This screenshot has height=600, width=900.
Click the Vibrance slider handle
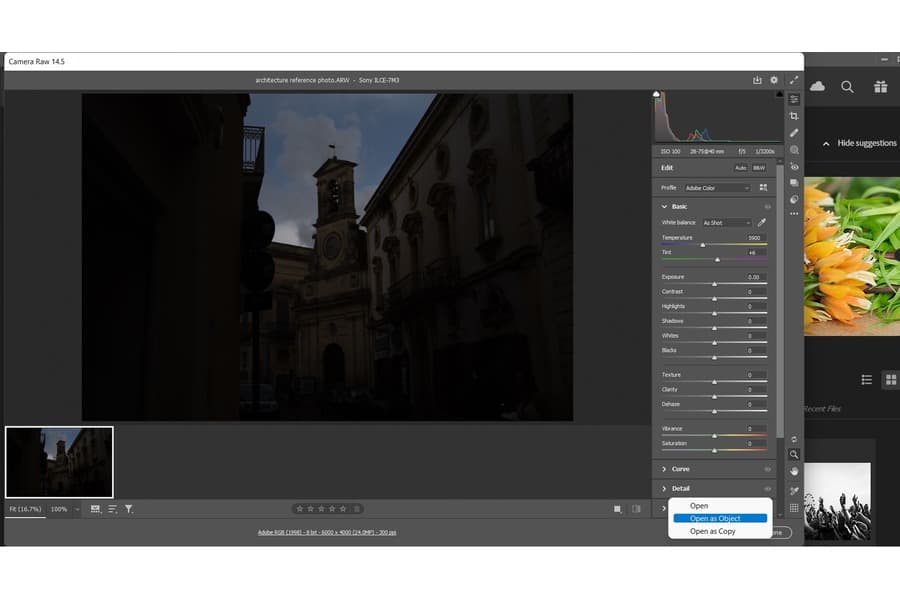click(715, 436)
